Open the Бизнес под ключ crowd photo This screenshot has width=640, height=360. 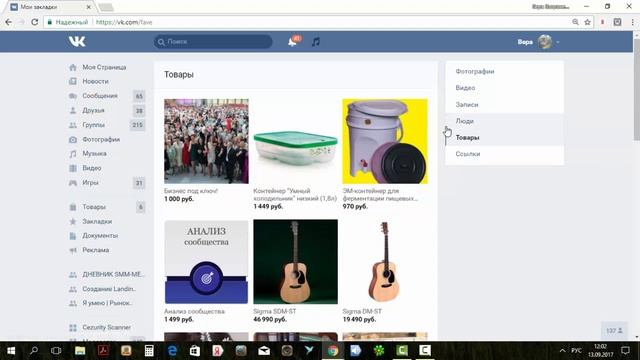point(206,141)
